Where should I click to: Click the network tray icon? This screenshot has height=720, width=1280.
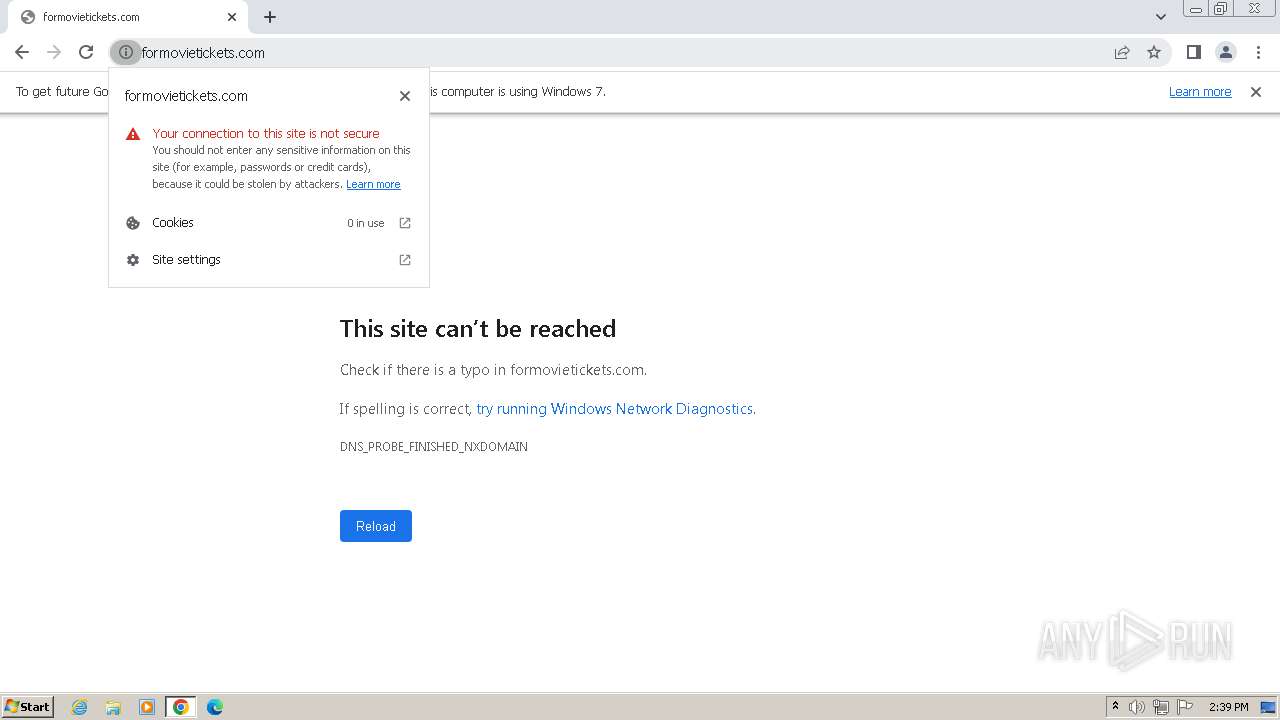tap(1161, 707)
